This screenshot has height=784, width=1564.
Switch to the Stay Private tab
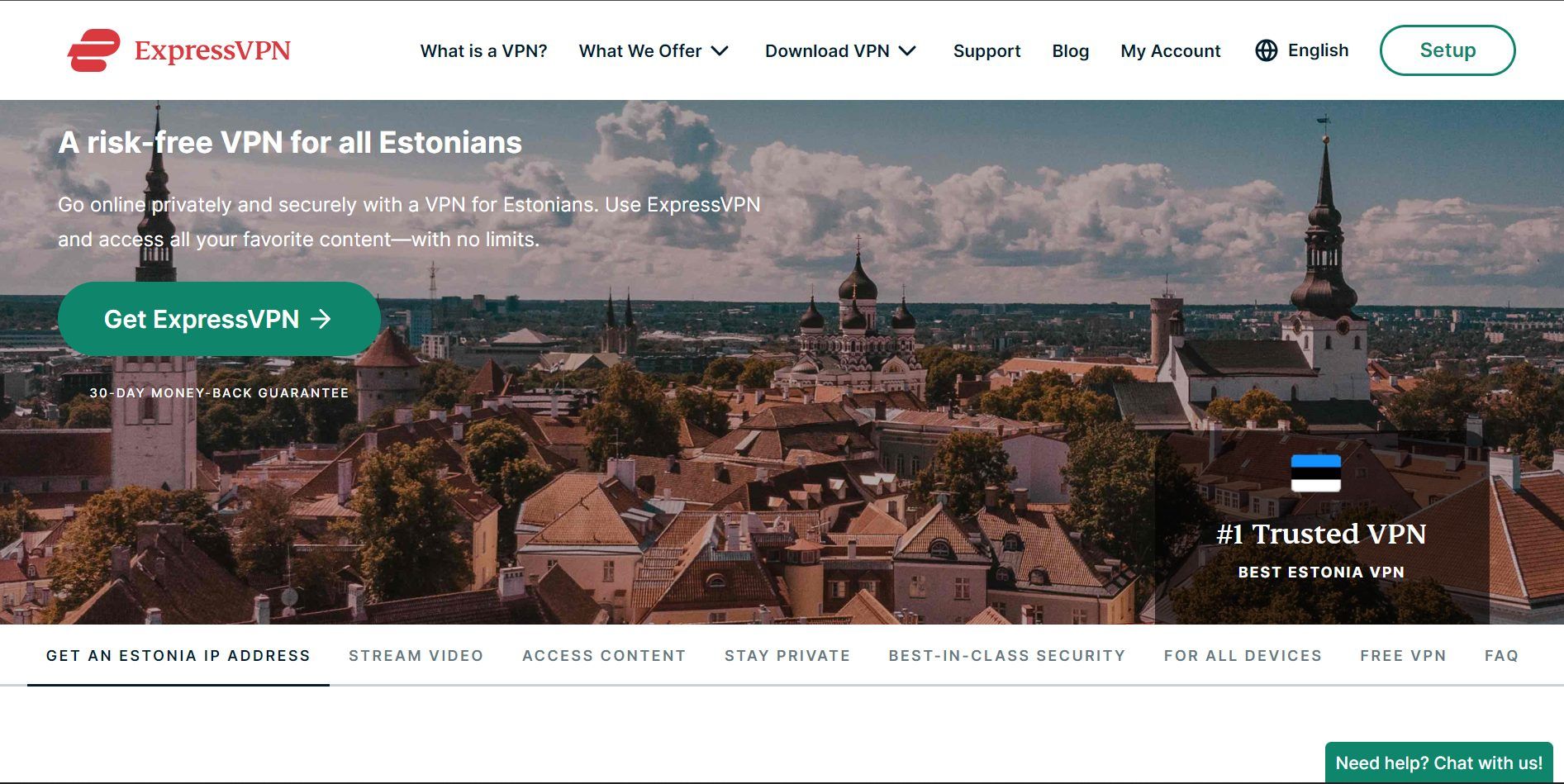tap(787, 656)
